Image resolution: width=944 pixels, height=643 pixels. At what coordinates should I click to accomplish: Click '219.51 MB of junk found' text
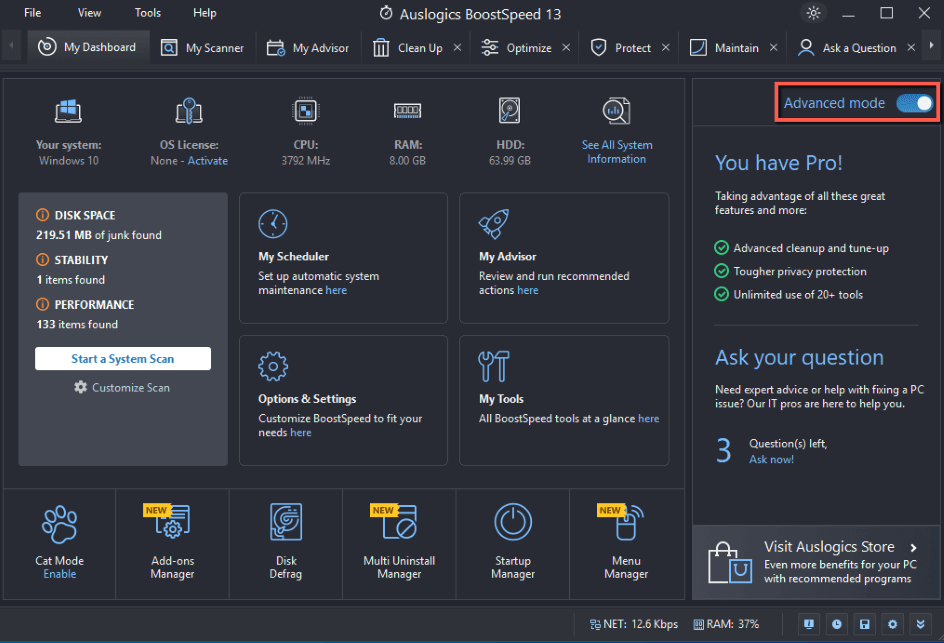tap(99, 235)
